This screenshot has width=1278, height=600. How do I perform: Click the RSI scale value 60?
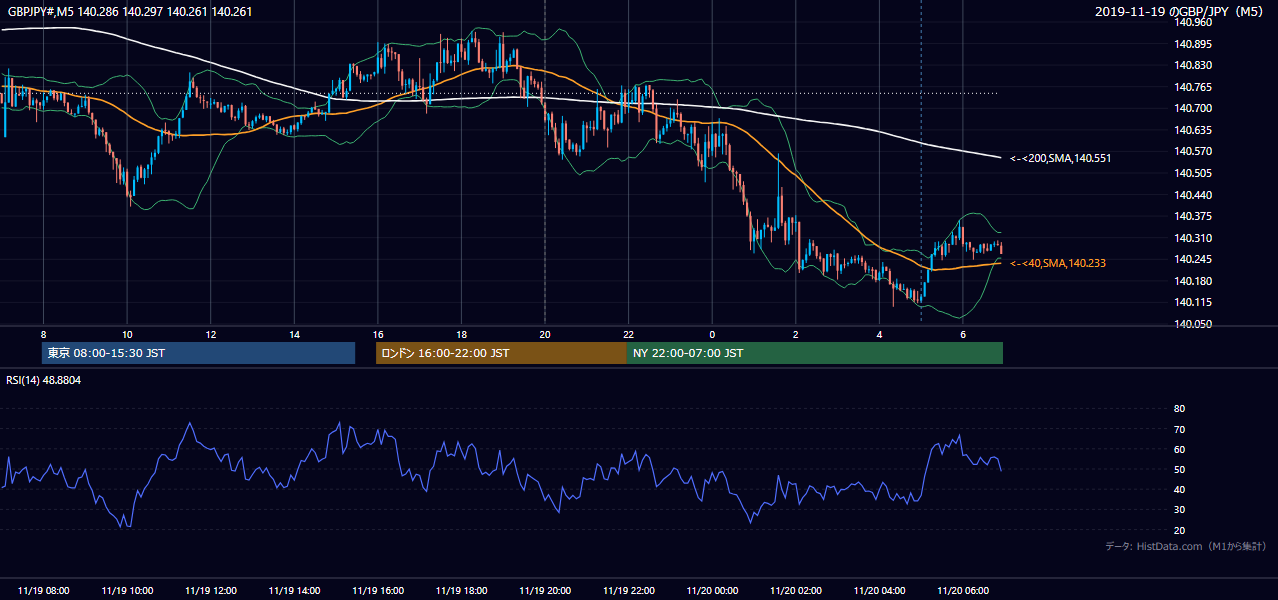pyautogui.click(x=1179, y=449)
